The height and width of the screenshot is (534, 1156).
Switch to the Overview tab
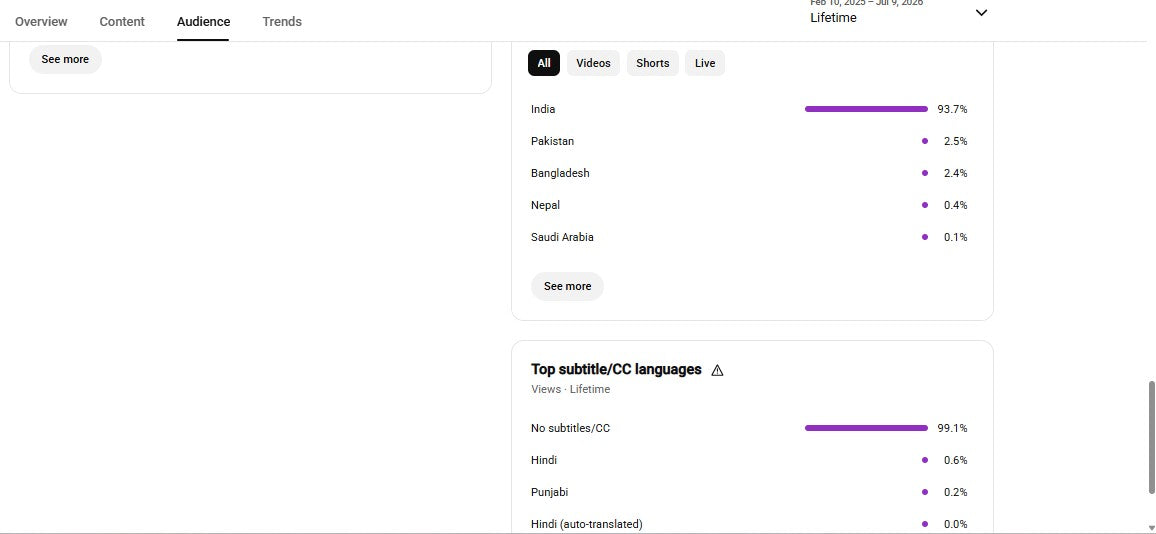pyautogui.click(x=41, y=21)
